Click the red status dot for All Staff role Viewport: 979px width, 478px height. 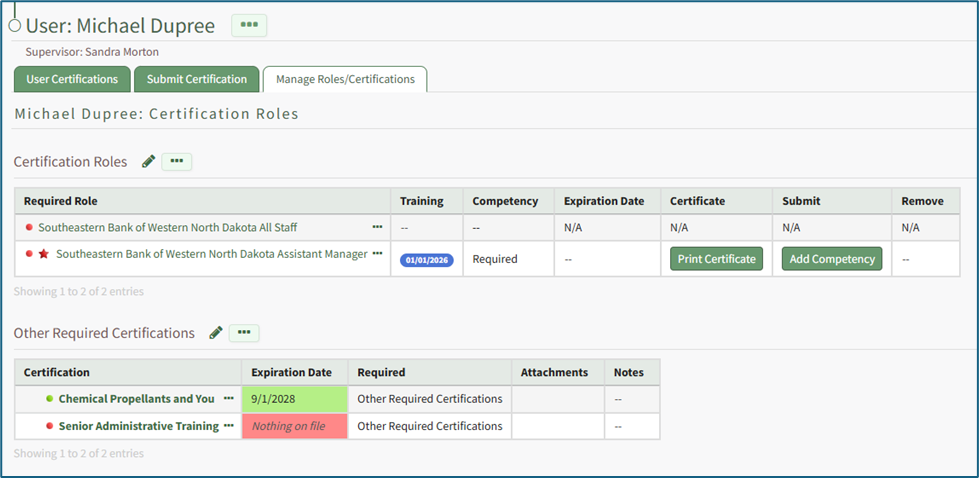click(x=29, y=228)
